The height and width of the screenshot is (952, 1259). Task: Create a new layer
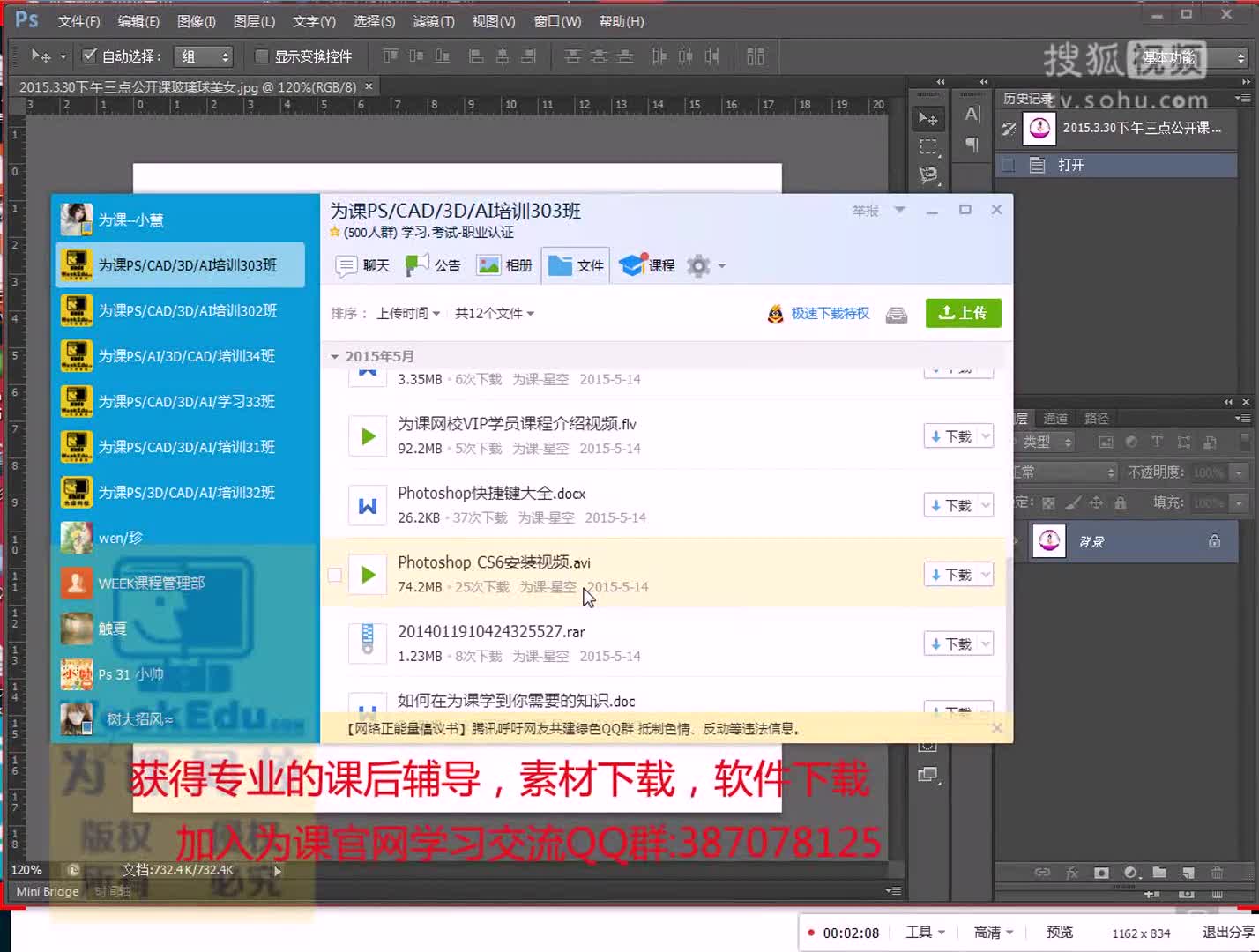tap(1188, 873)
